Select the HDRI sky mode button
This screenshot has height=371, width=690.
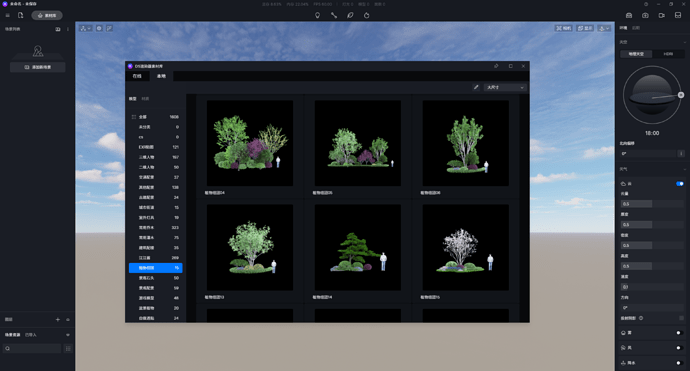click(x=668, y=54)
